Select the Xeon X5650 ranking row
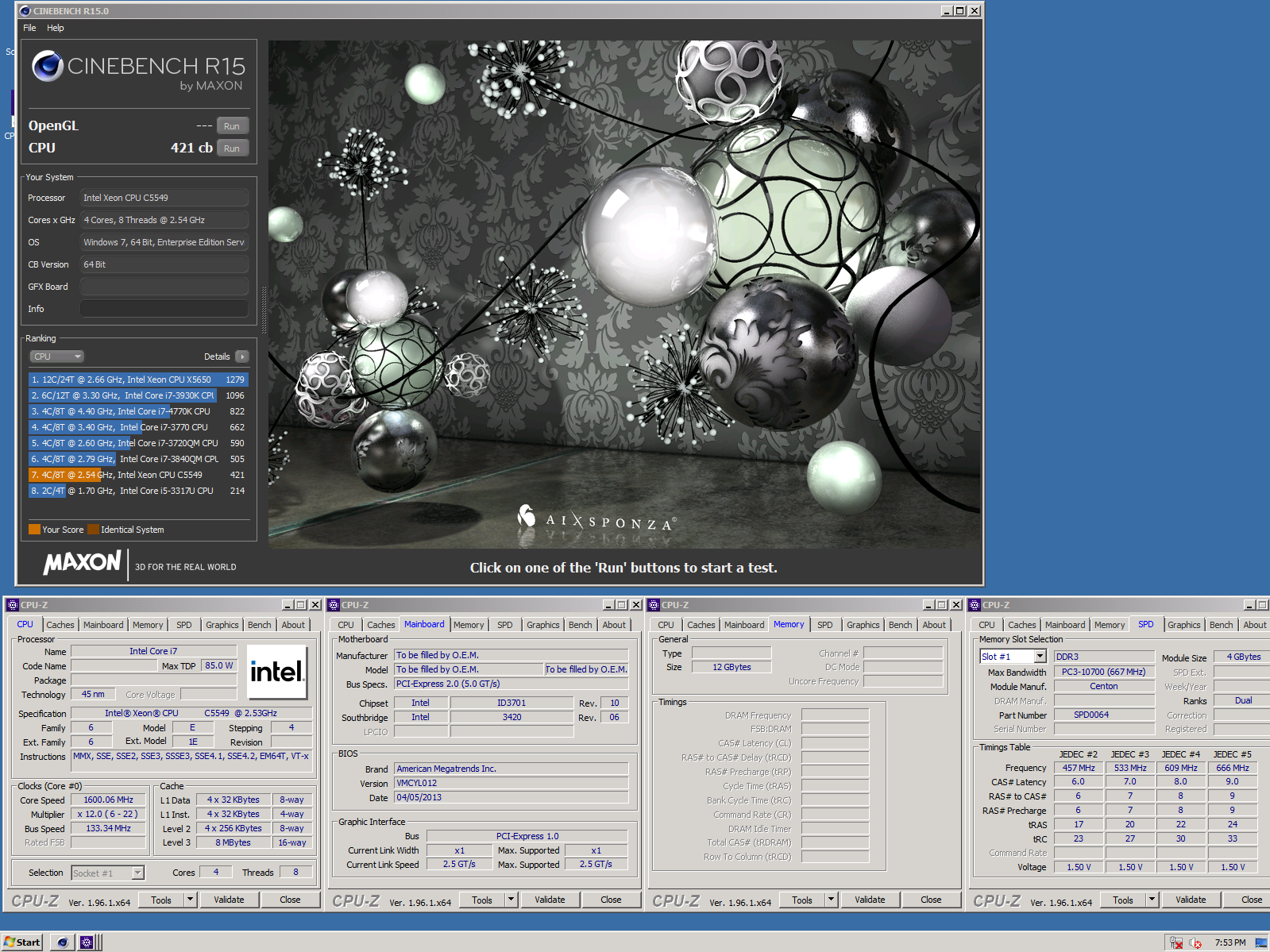1270x952 pixels. (x=138, y=380)
